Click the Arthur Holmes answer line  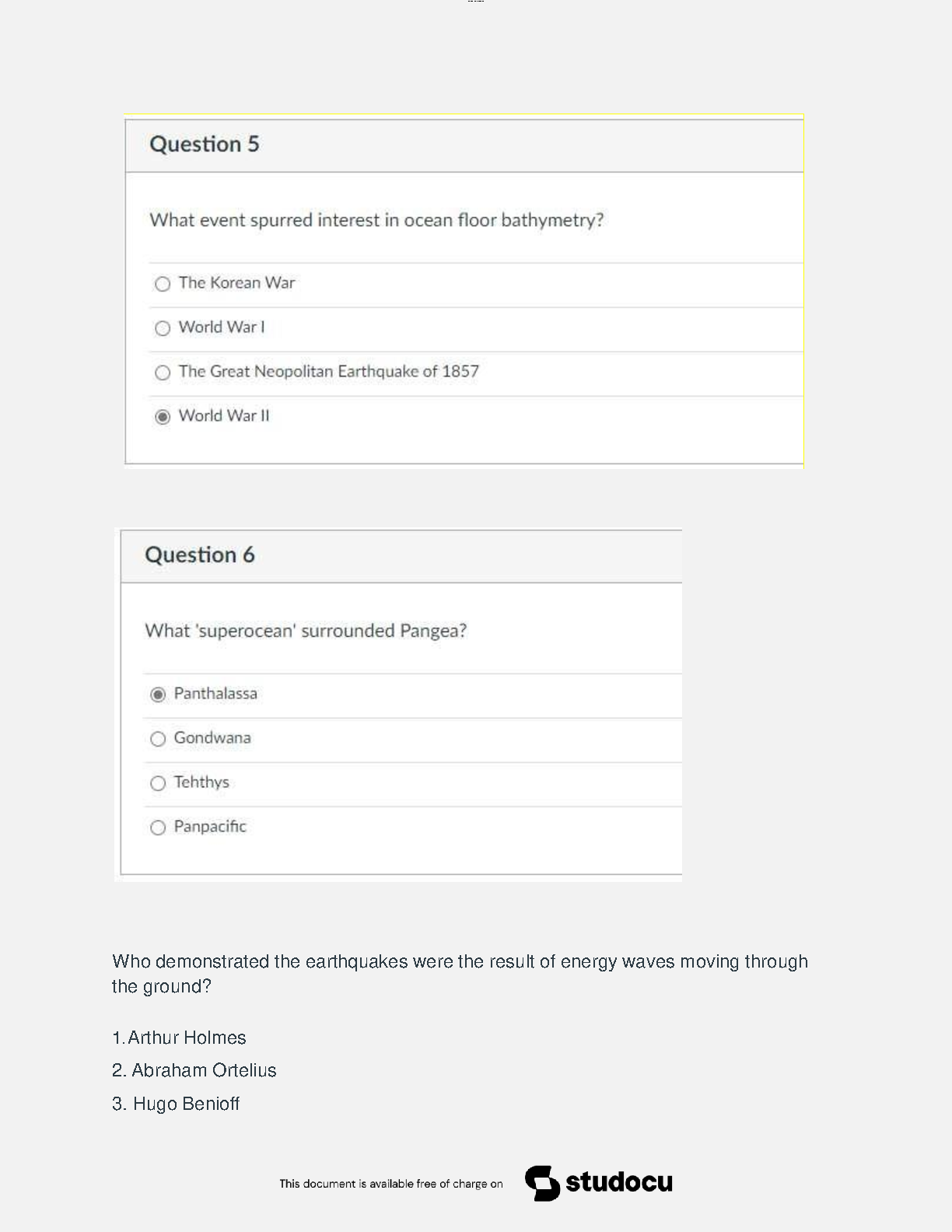(x=180, y=1038)
